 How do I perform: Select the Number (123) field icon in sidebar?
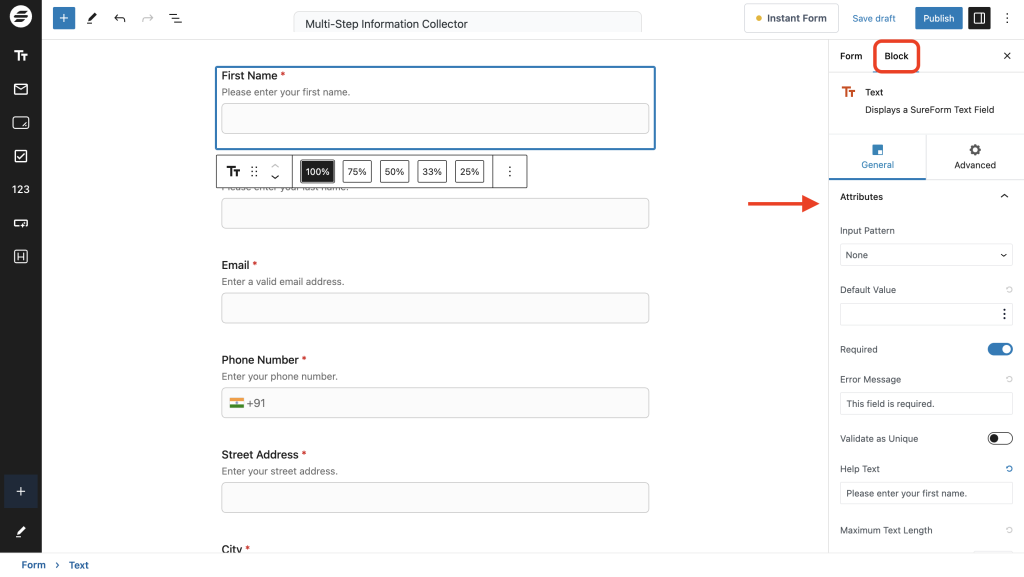tap(20, 189)
